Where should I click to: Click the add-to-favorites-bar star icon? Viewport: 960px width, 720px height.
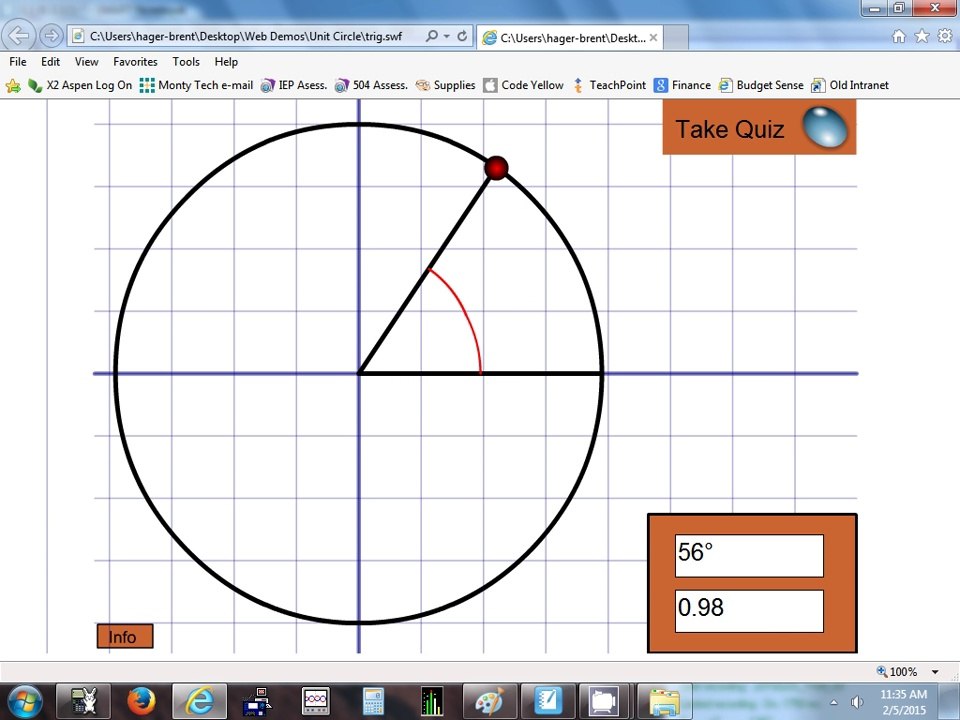click(13, 86)
